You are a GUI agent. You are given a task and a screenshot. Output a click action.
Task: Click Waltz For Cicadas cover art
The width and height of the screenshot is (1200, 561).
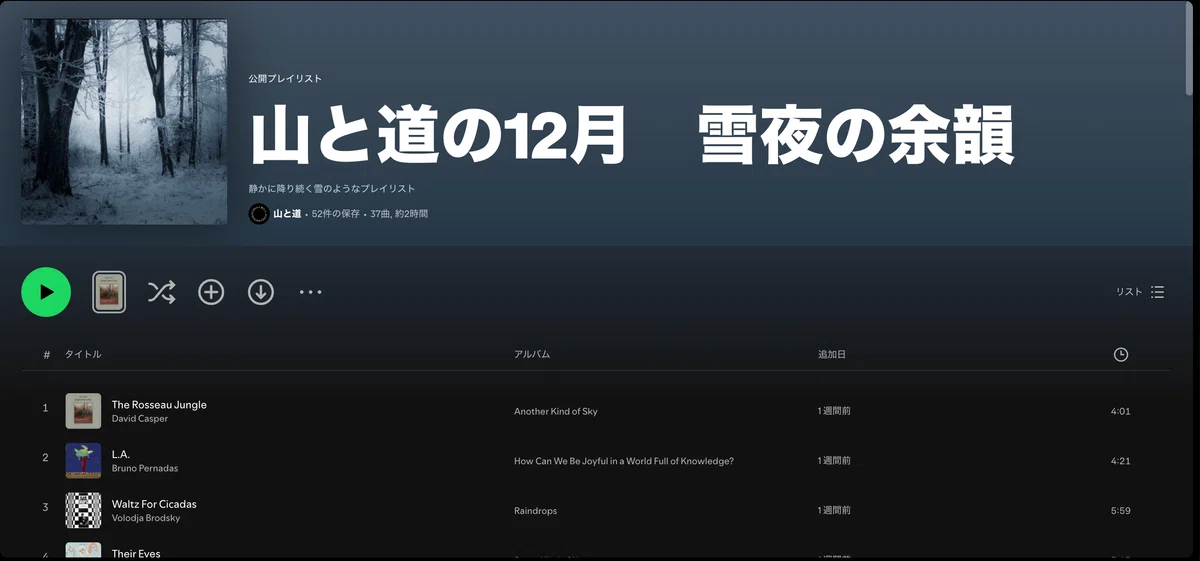(x=83, y=511)
